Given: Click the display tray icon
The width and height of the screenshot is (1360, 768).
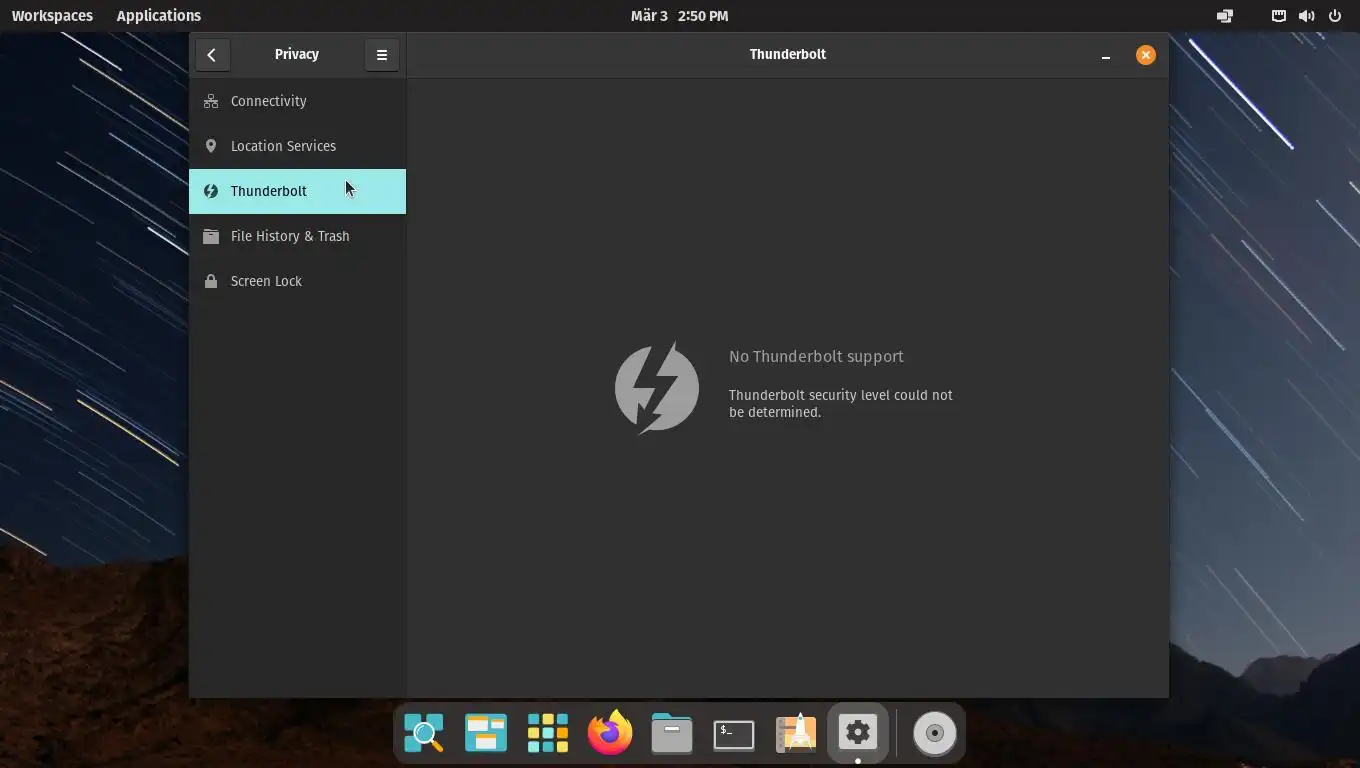Looking at the screenshot, I should pos(1225,15).
